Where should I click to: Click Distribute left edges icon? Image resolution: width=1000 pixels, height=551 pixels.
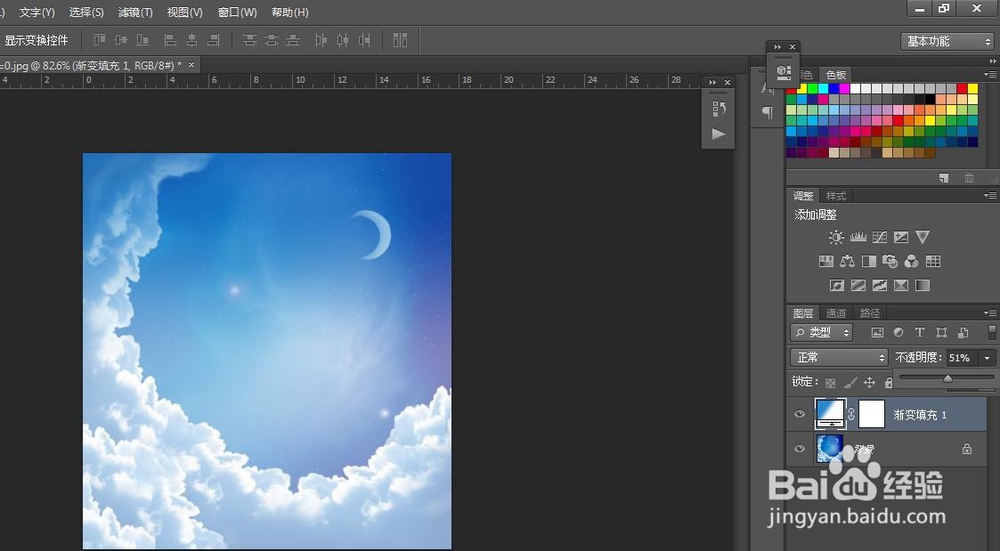click(x=321, y=40)
